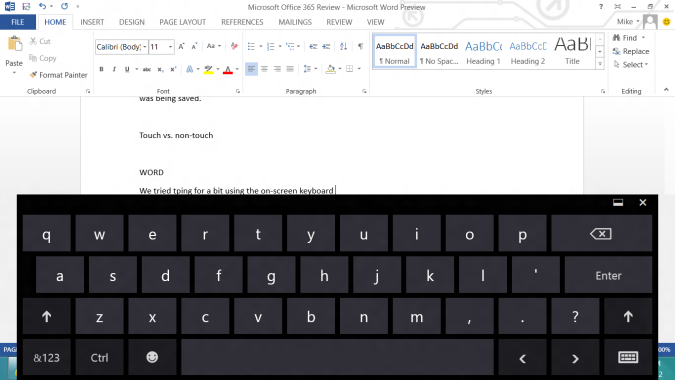The image size is (675, 380).
Task: Open the Borders dropdown arrow
Action: tap(359, 69)
